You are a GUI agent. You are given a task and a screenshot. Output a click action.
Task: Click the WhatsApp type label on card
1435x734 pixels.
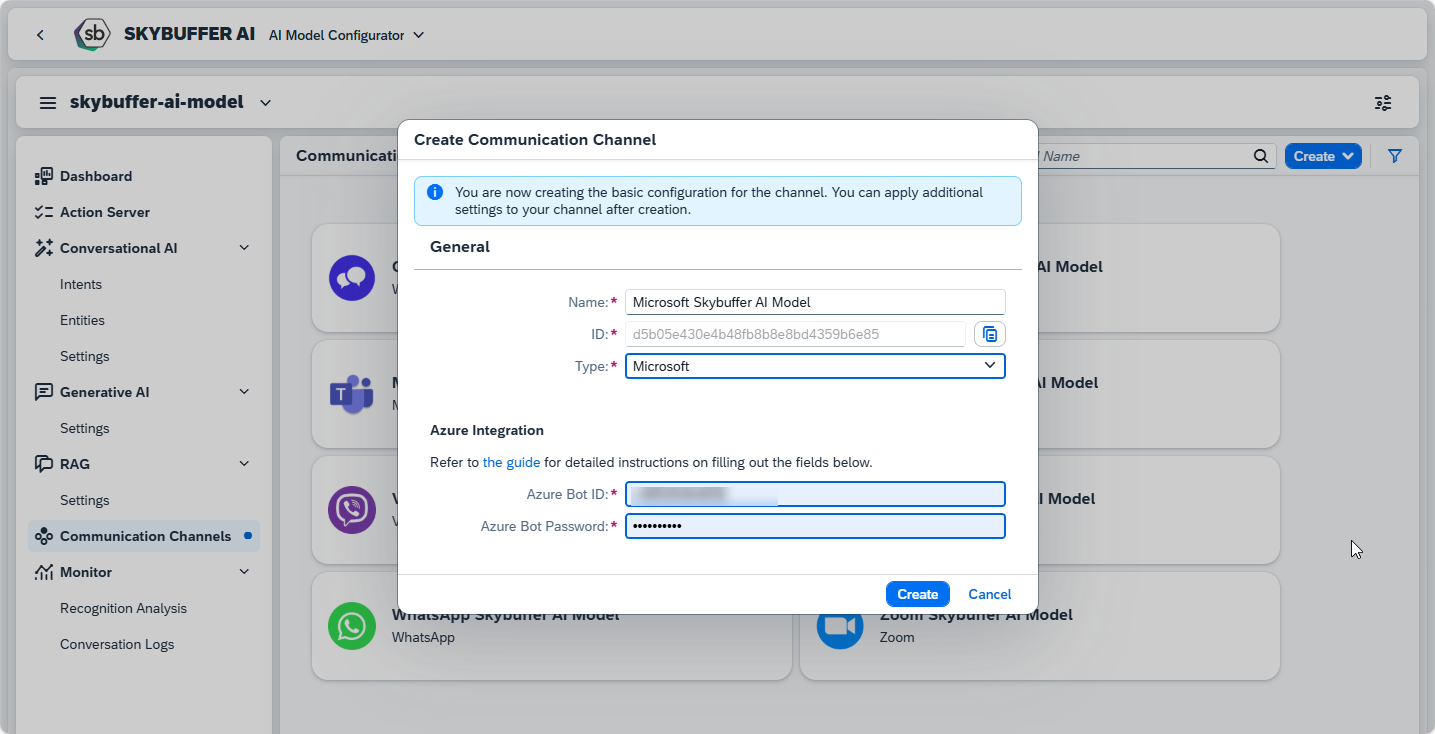point(423,637)
